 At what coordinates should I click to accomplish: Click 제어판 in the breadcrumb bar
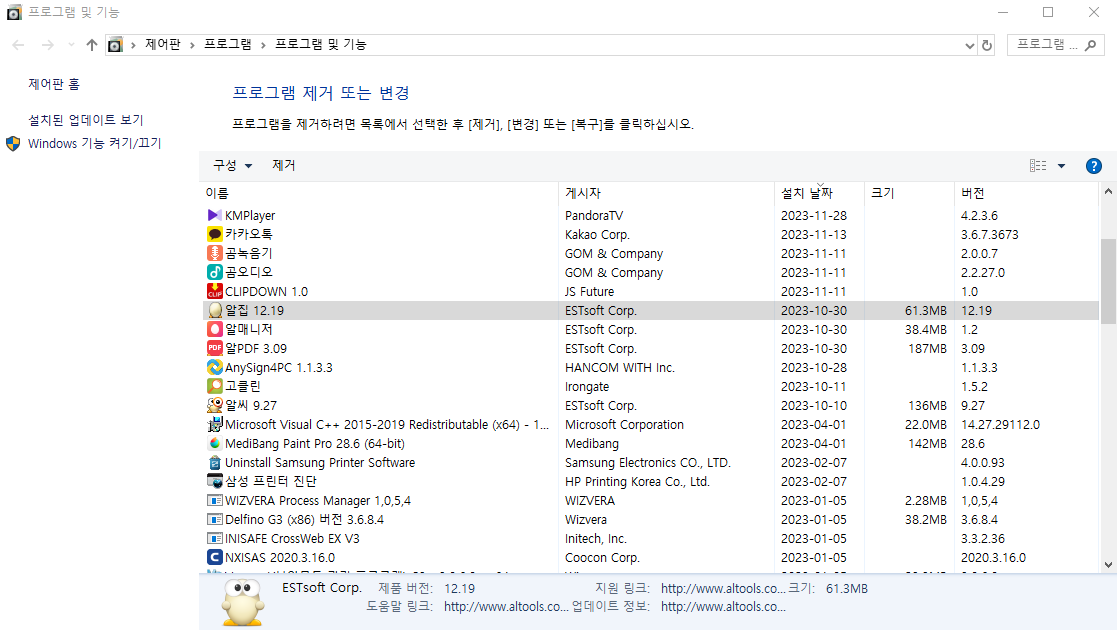tap(164, 44)
